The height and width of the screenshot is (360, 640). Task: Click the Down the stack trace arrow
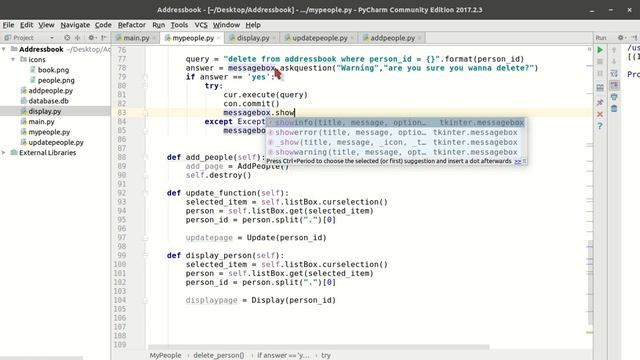(614, 62)
